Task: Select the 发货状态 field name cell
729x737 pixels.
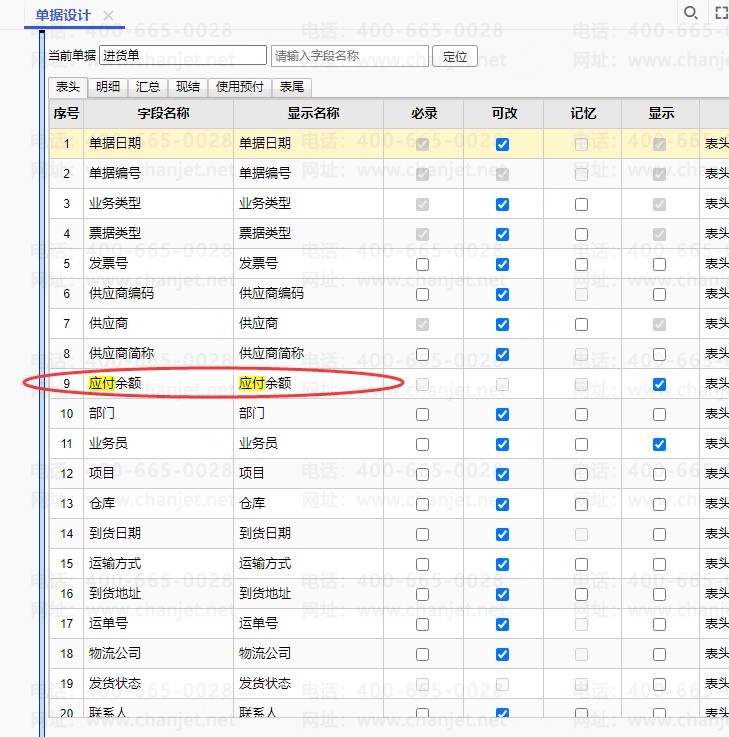Action: (158, 683)
